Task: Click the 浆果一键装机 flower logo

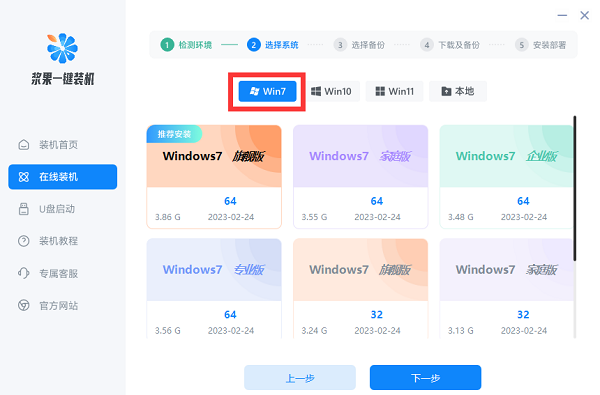Action: [62, 48]
